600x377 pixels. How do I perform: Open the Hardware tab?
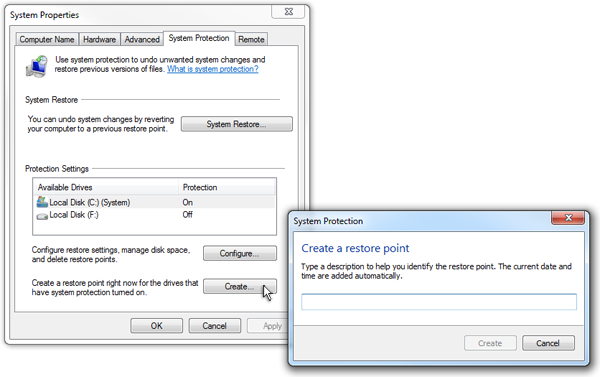99,39
